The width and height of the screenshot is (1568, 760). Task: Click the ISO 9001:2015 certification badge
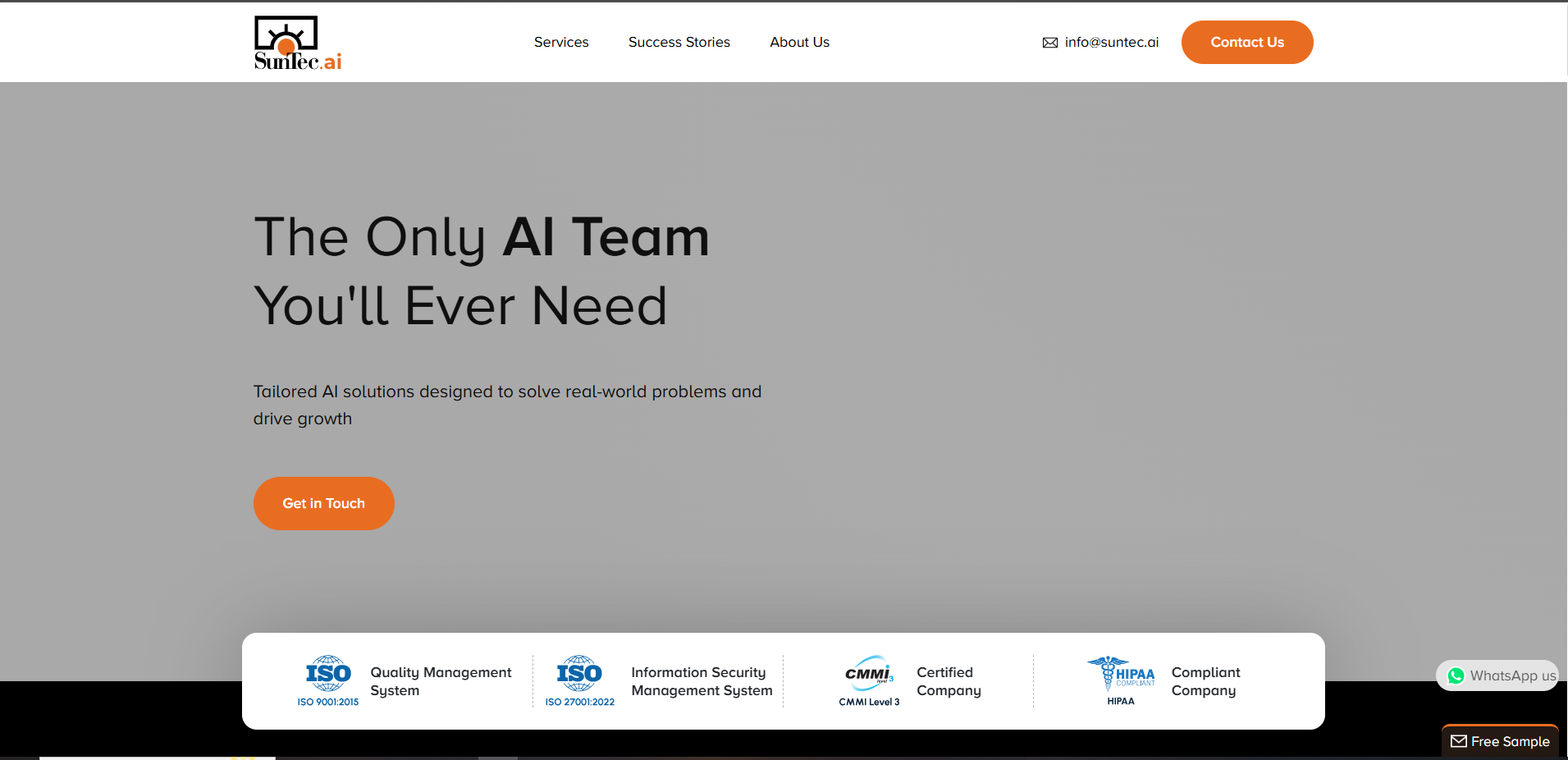(x=328, y=680)
